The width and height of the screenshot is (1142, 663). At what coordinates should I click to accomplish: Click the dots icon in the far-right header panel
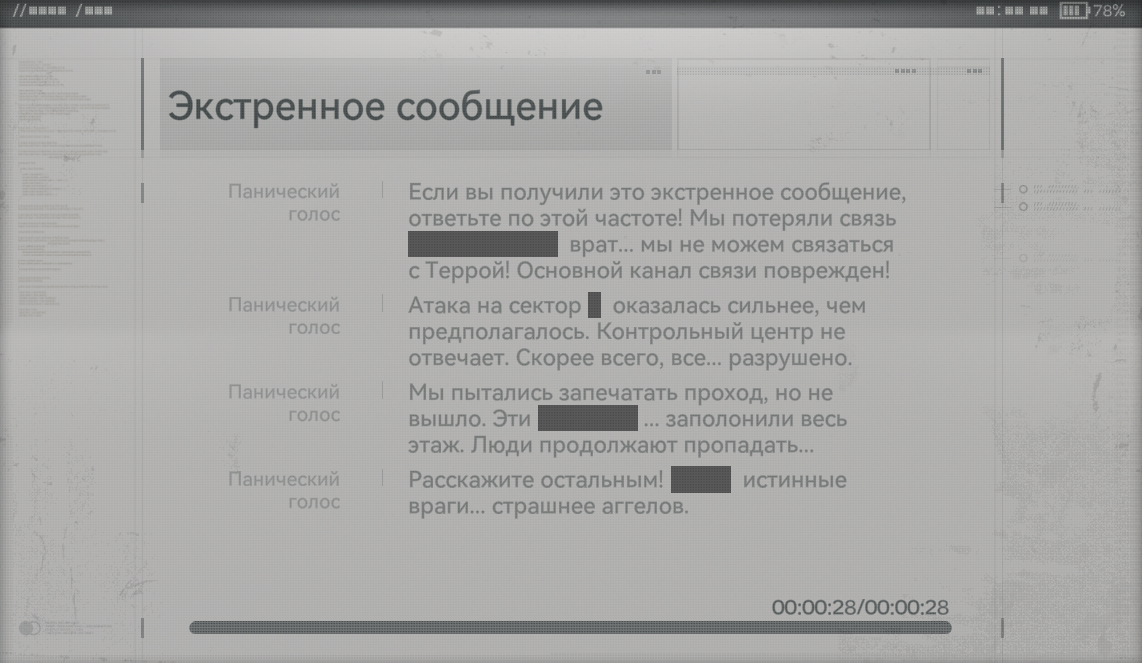coord(974,71)
